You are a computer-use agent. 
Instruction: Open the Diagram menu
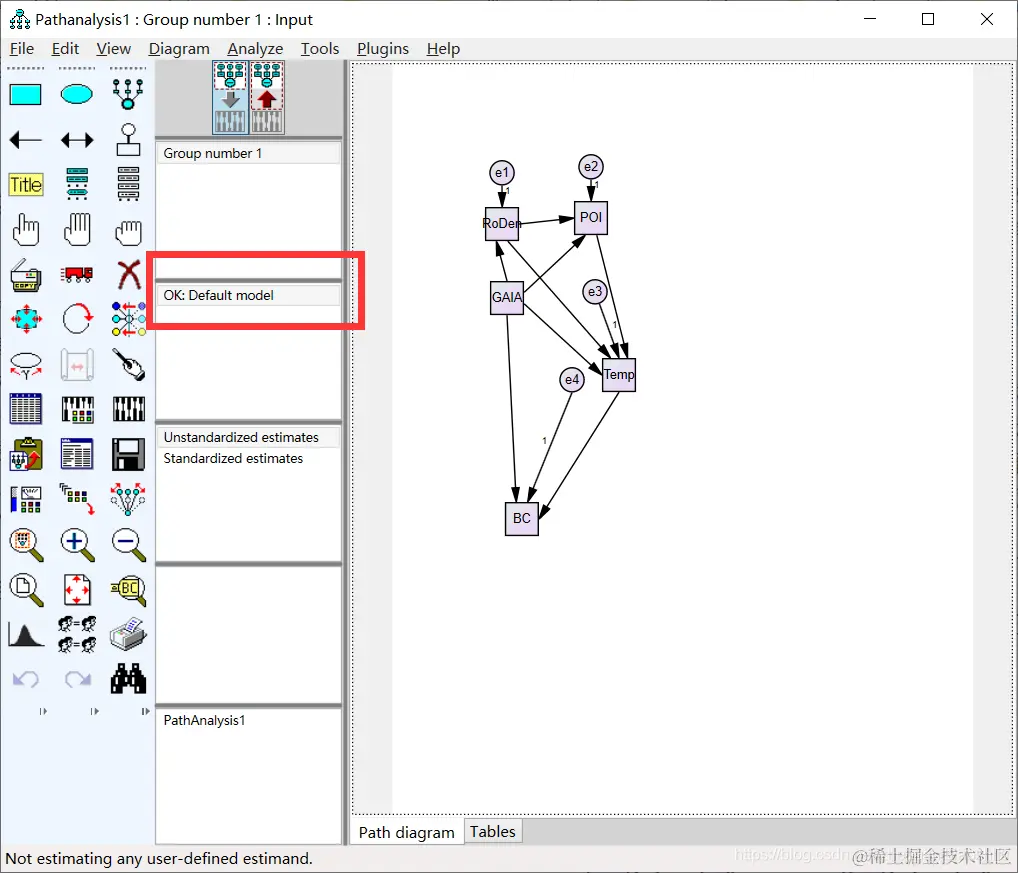point(179,49)
